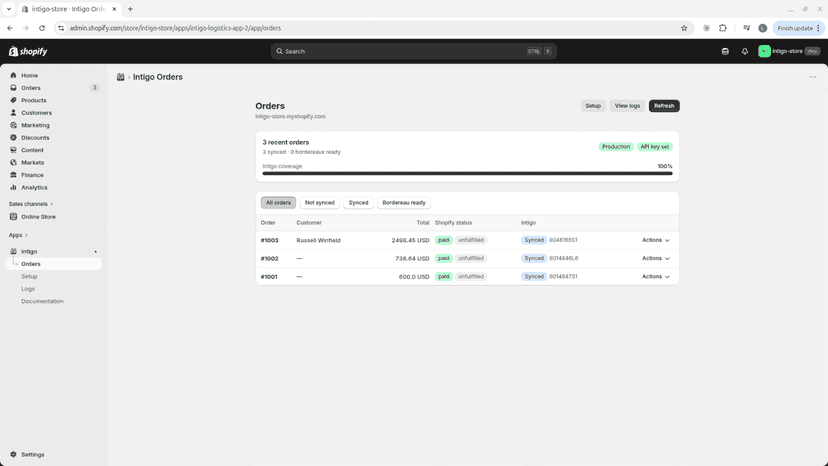Image resolution: width=828 pixels, height=466 pixels.
Task: Click the Markets globe icon
Action: pos(13,162)
